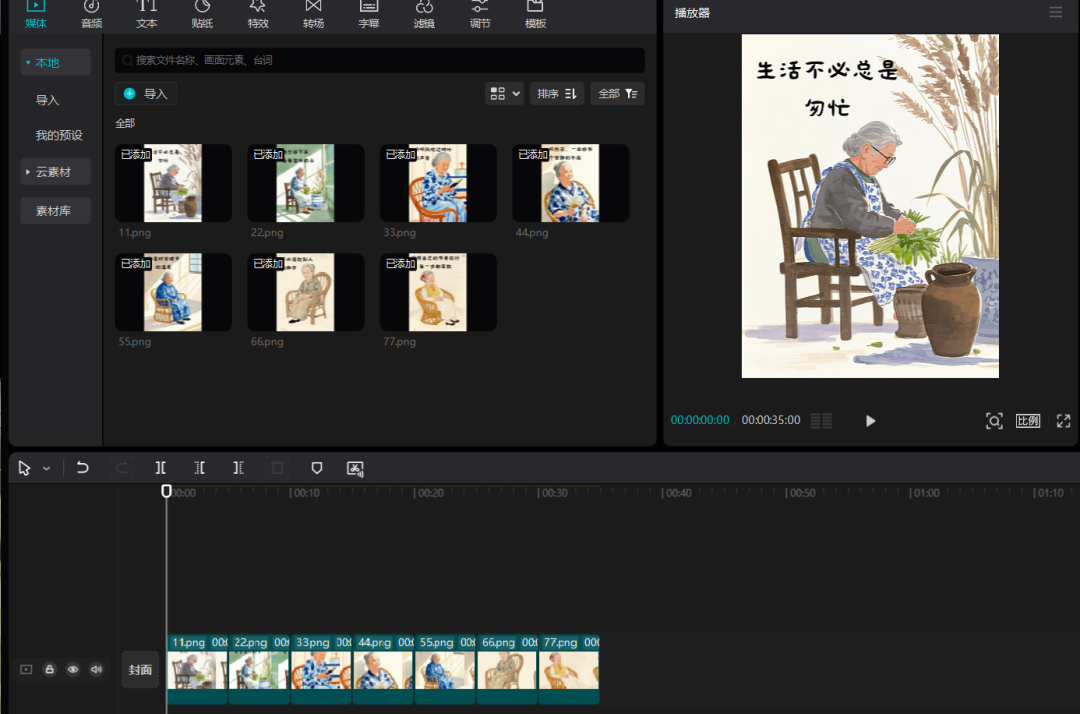
Task: Click the media search field
Action: [x=380, y=61]
